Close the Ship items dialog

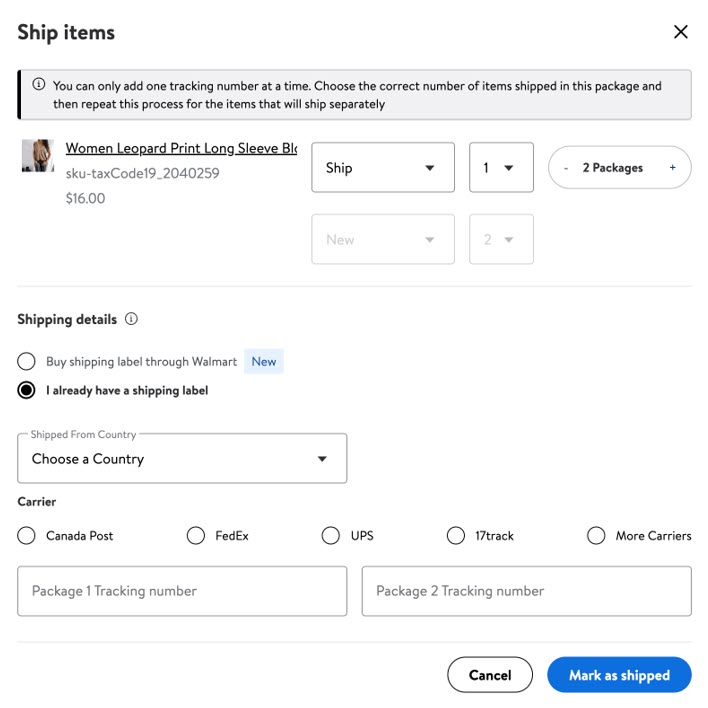(x=681, y=32)
